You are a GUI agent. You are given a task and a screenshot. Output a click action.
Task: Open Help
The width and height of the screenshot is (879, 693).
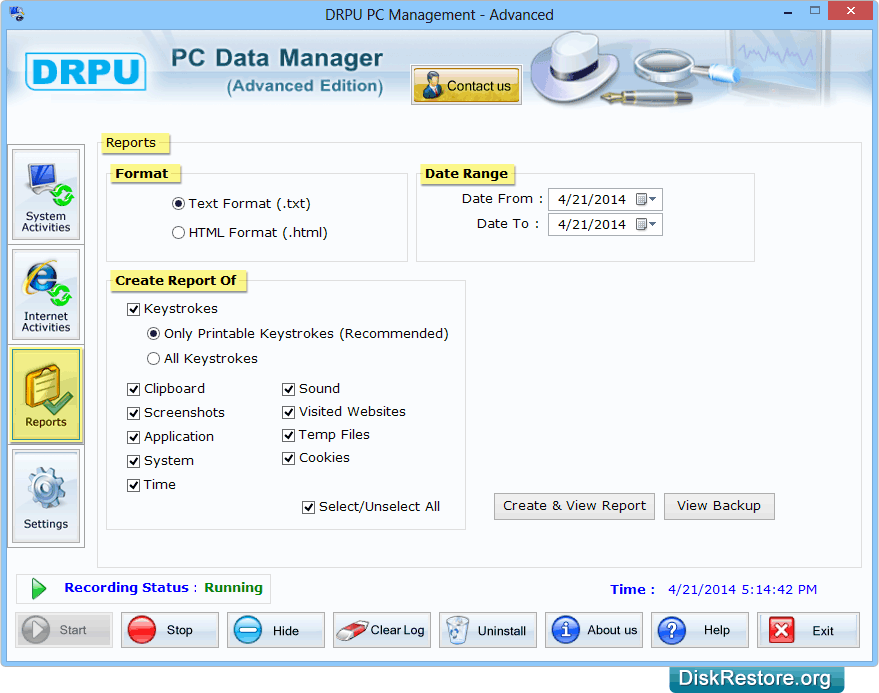tap(700, 630)
